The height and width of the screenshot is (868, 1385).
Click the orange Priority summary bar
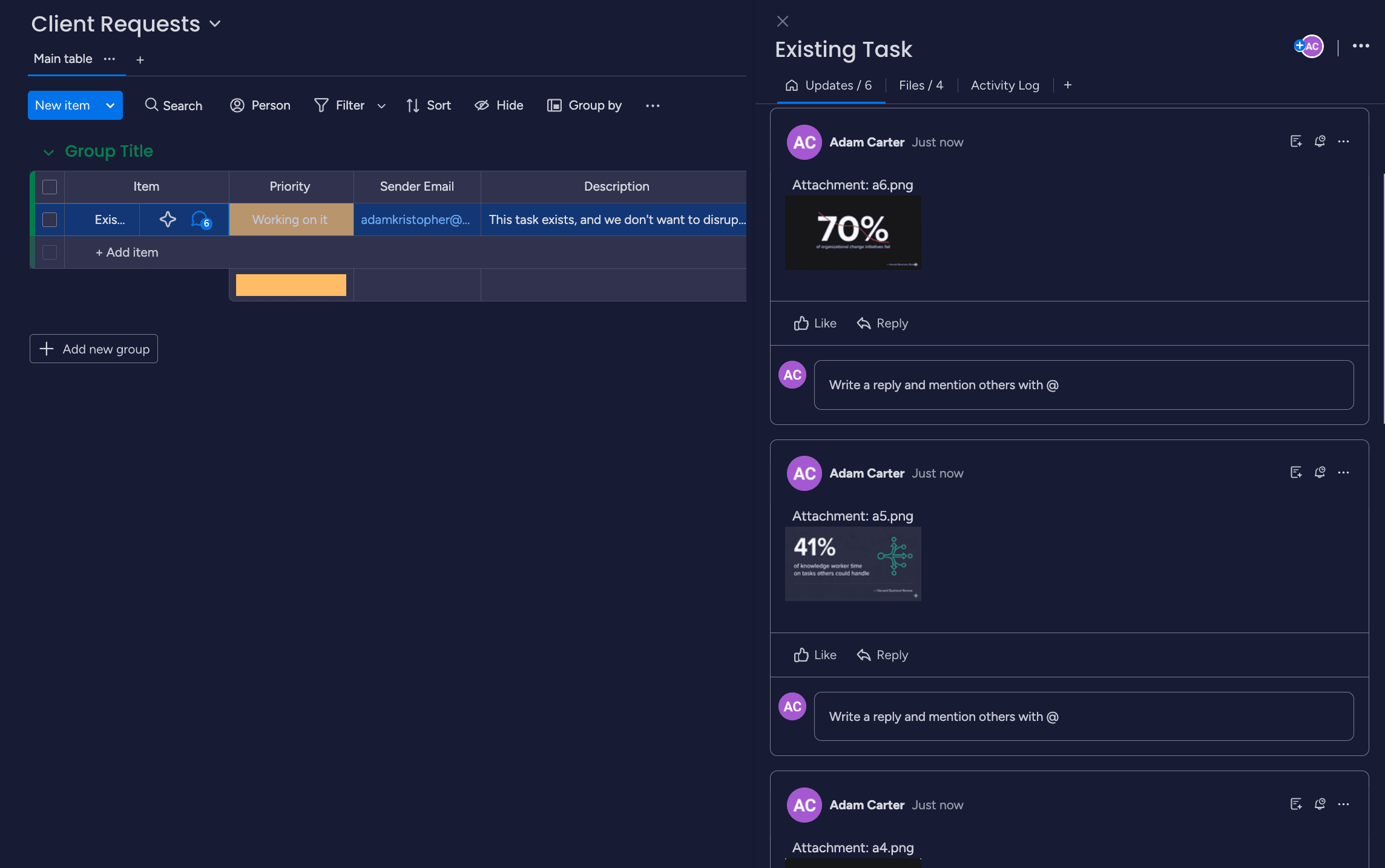[x=291, y=284]
